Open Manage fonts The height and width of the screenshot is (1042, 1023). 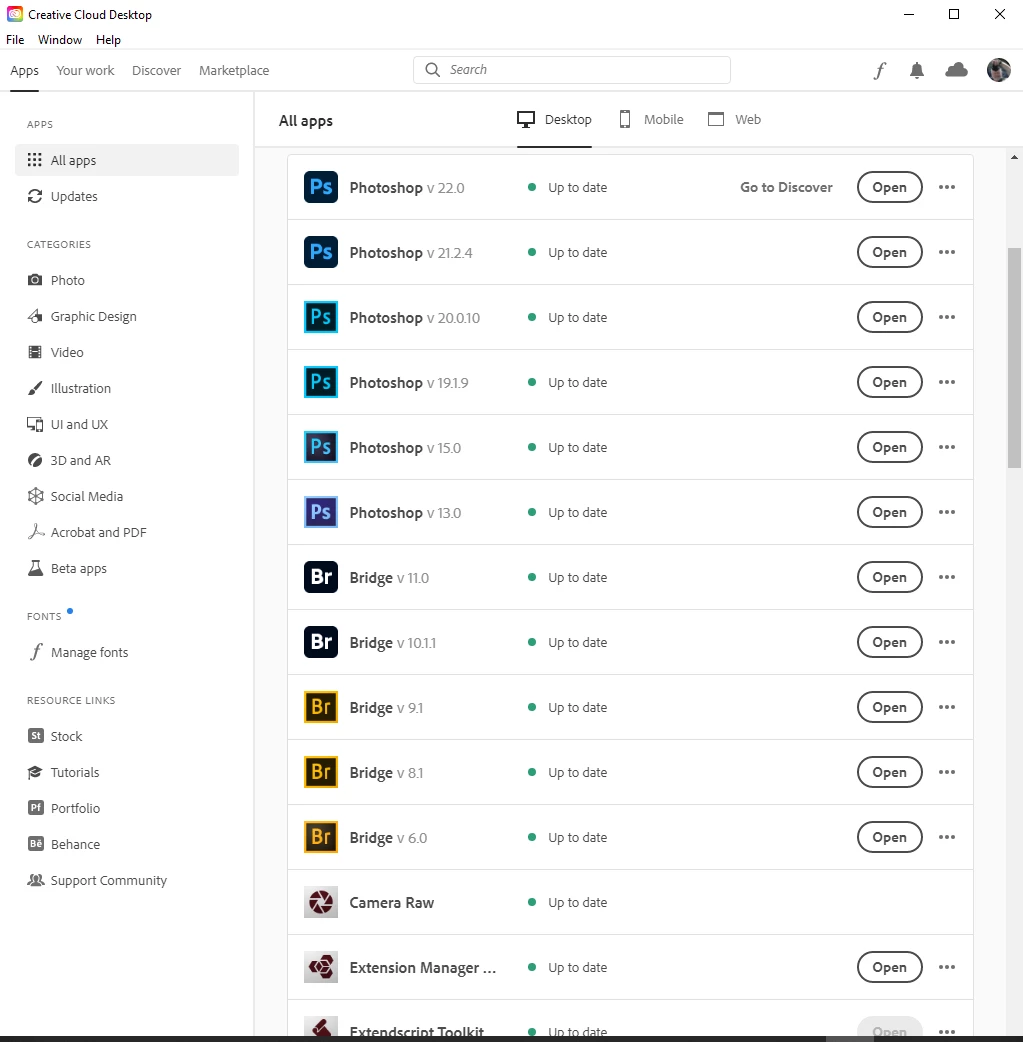tap(78, 653)
